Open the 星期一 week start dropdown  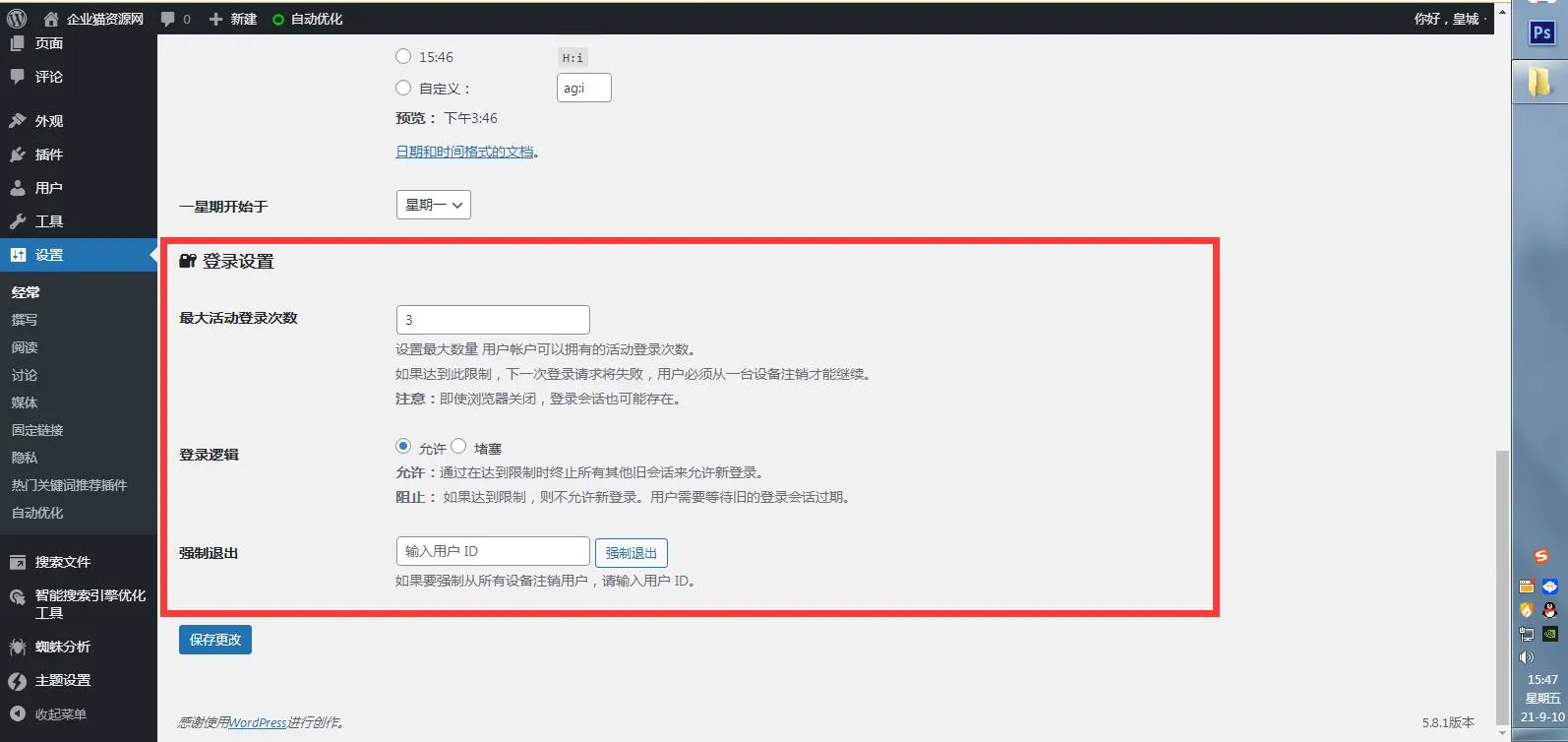433,205
